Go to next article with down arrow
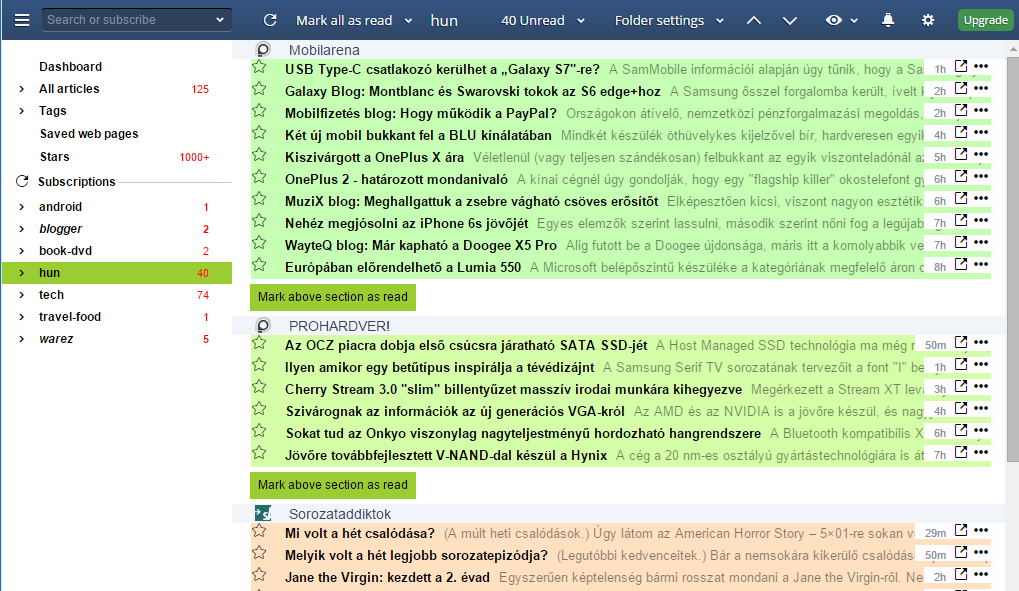The height and width of the screenshot is (591, 1019). (790, 20)
